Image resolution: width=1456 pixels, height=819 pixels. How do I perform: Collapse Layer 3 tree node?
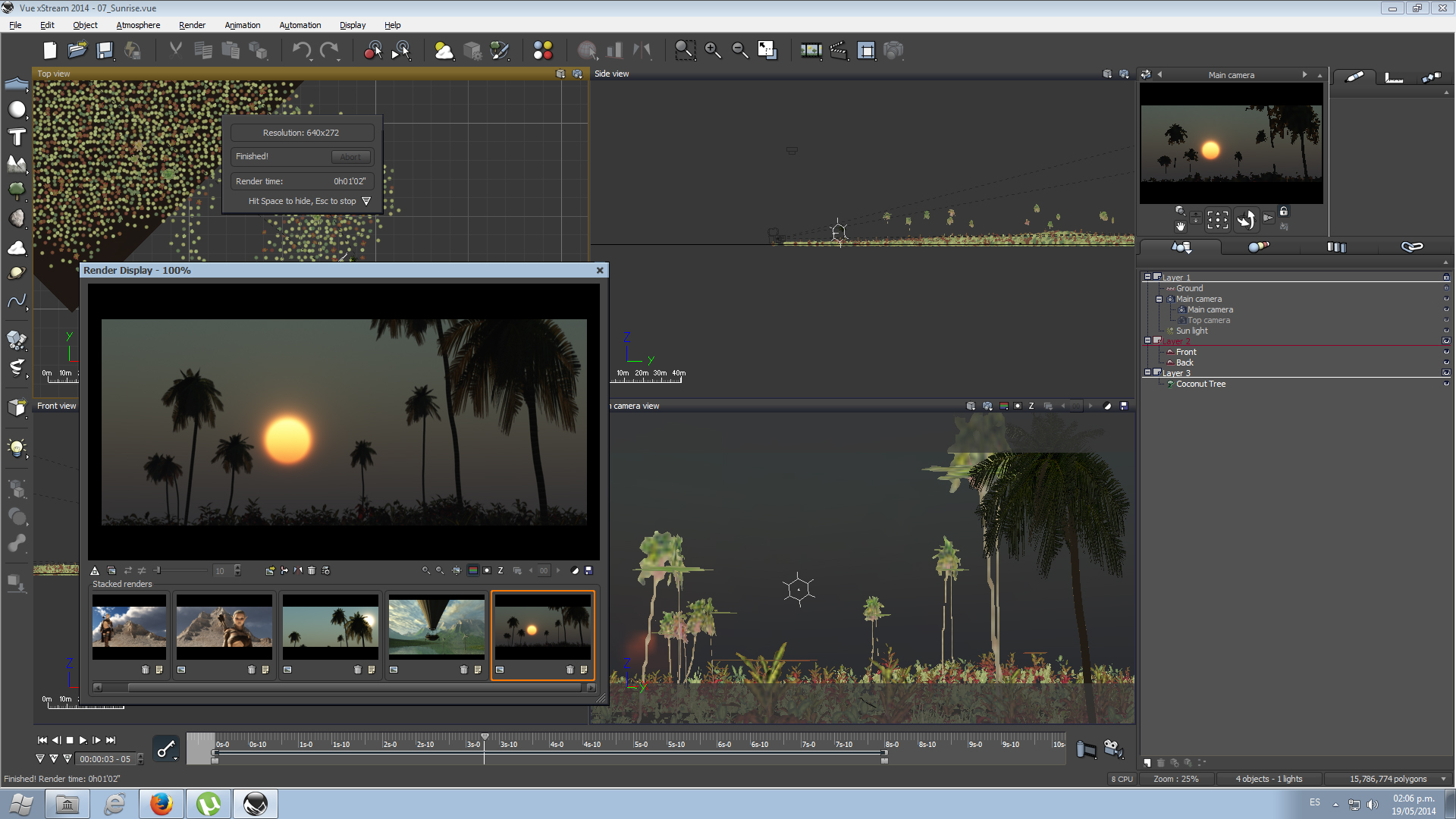tap(1147, 372)
